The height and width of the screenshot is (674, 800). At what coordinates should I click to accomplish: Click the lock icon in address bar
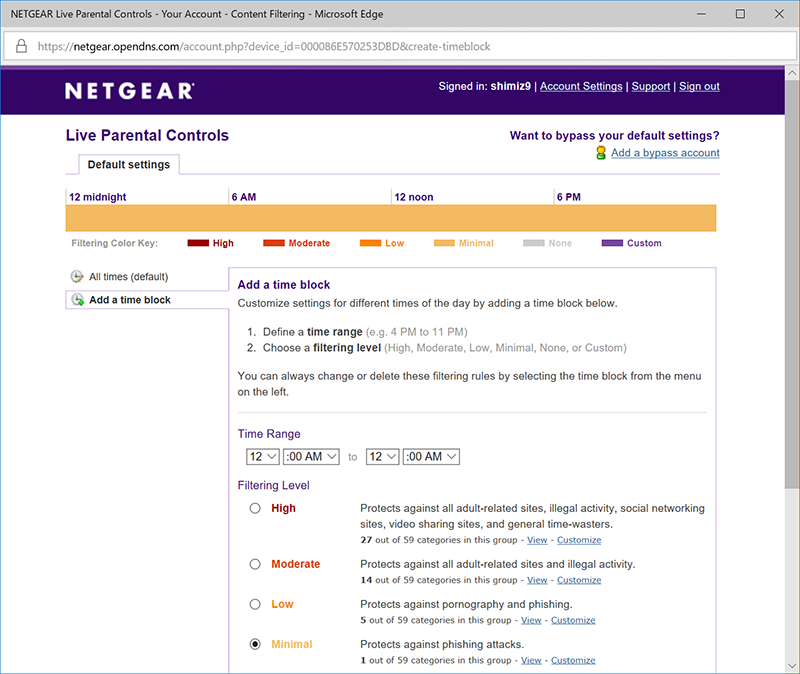[x=20, y=46]
